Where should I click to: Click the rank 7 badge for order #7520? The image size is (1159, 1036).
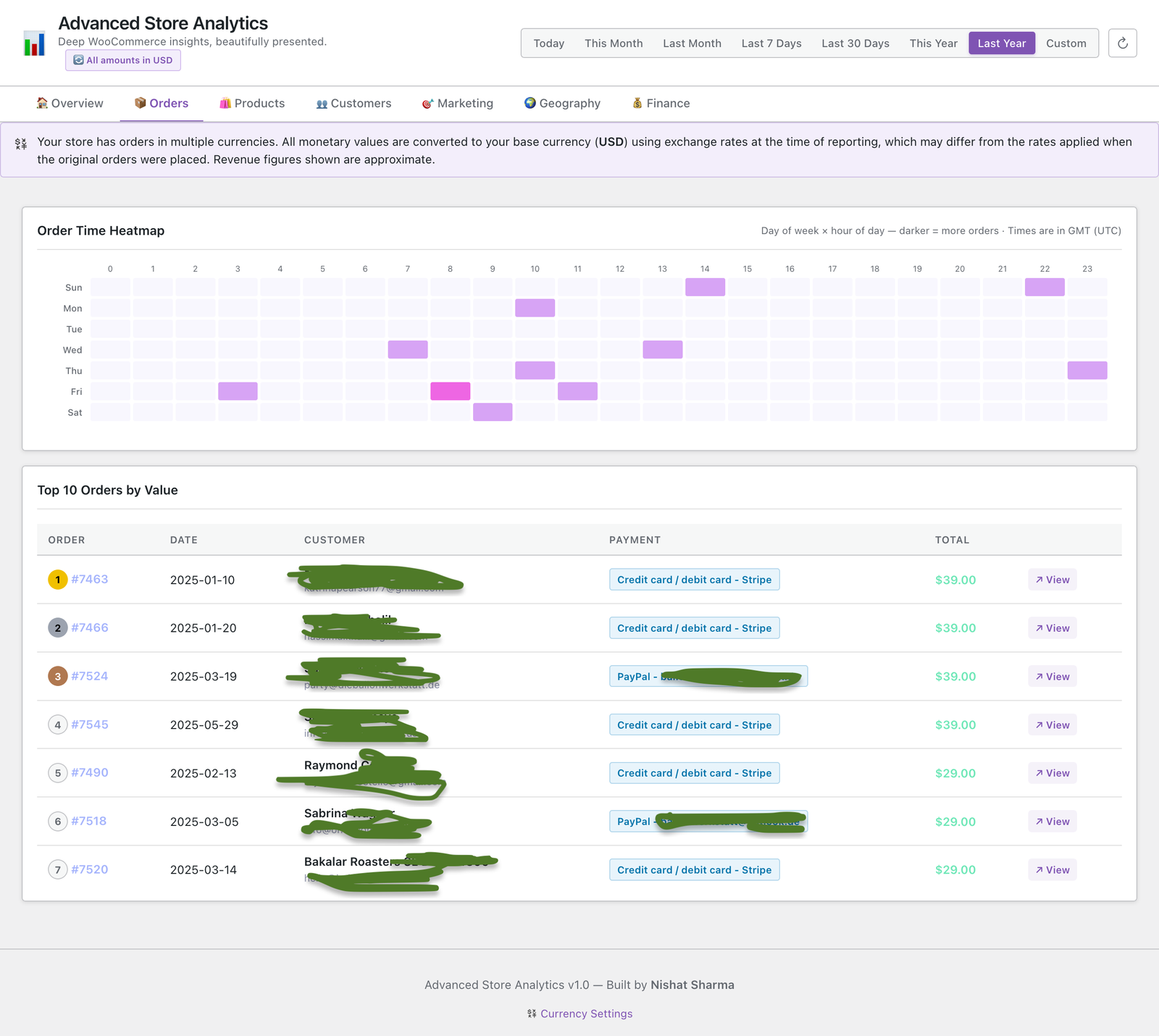pos(58,869)
